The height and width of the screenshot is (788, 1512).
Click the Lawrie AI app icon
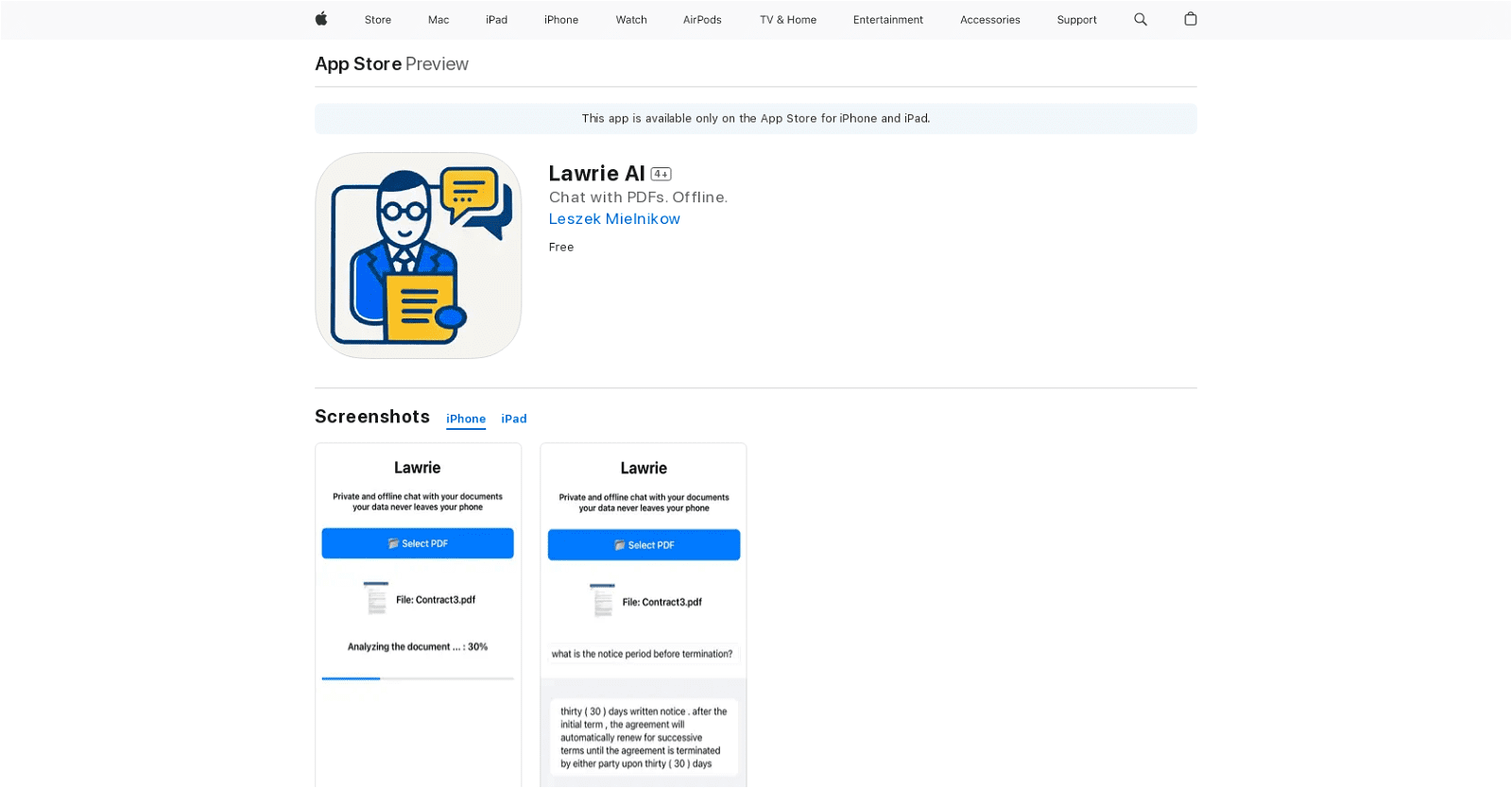[418, 255]
